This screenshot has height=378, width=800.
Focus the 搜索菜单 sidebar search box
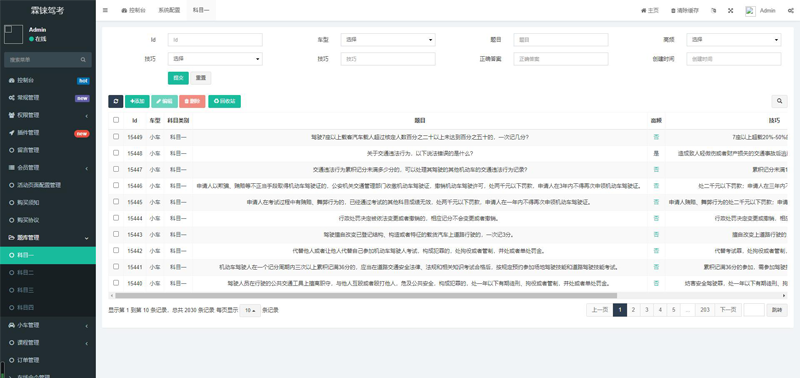tap(41, 60)
